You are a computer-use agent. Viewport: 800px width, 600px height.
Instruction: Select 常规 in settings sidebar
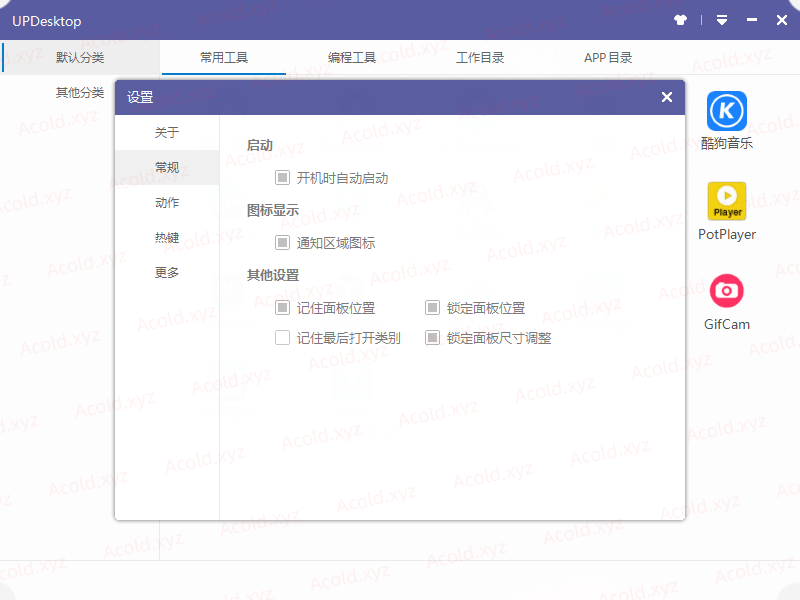pyautogui.click(x=167, y=167)
